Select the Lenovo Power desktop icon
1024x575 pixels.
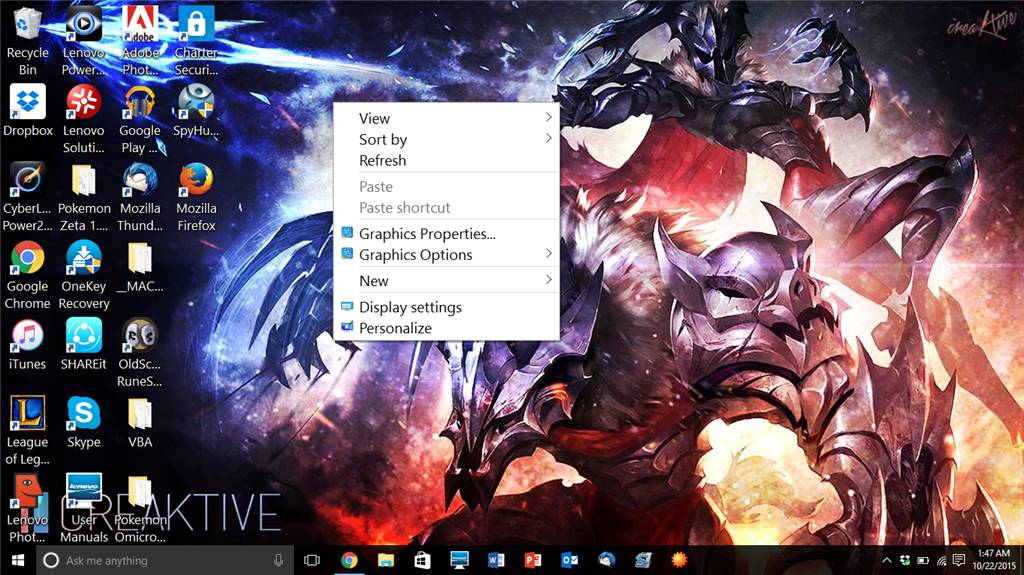84,41
